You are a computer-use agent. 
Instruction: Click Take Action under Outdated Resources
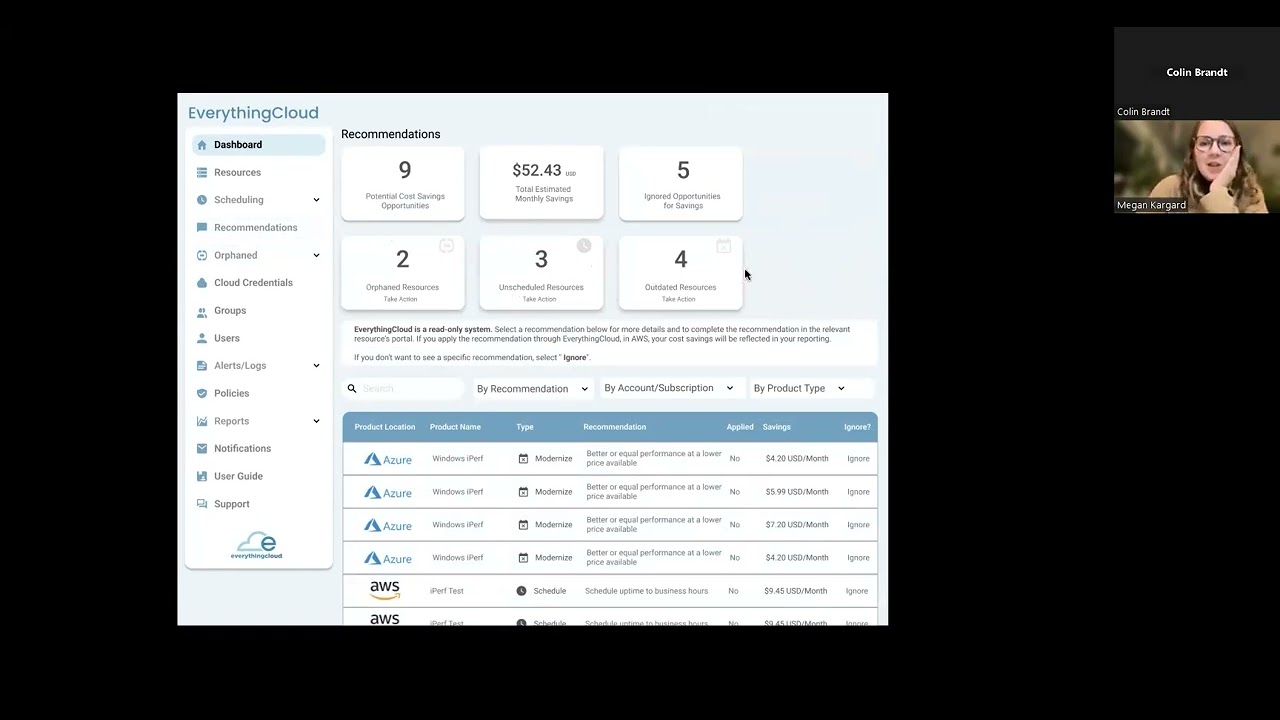[x=679, y=299]
